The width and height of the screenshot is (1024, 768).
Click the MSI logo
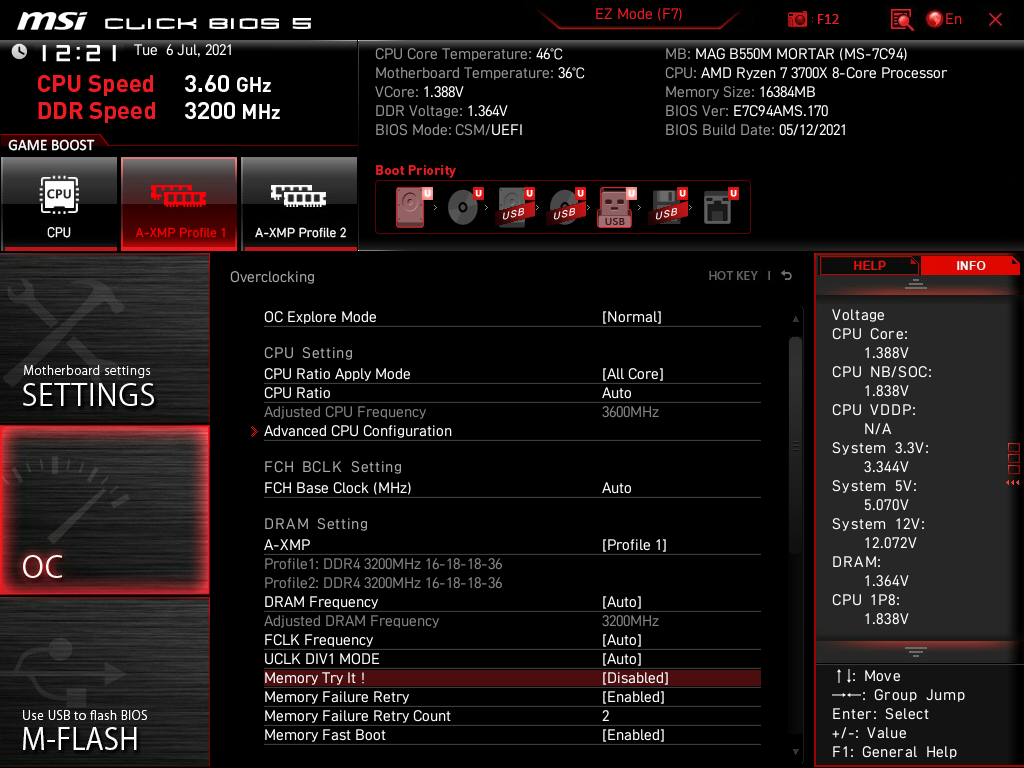[x=52, y=21]
